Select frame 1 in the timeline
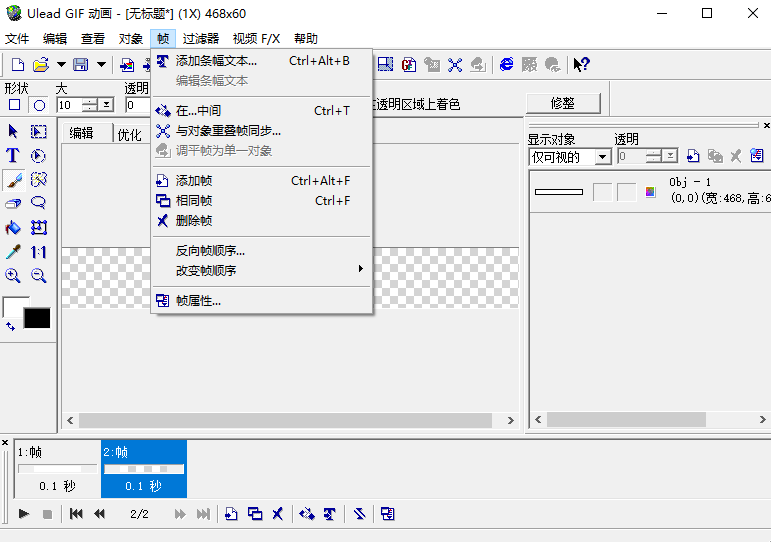Screen dimensions: 771x542 [x=57, y=468]
